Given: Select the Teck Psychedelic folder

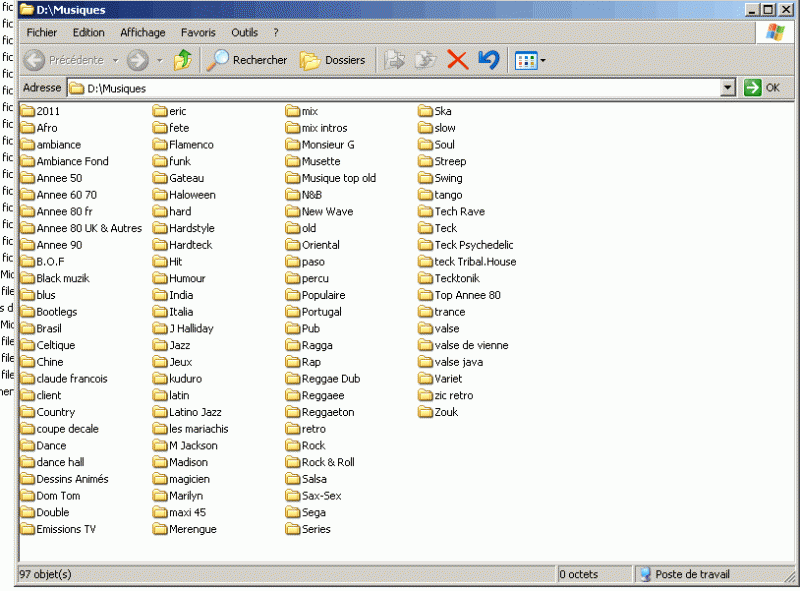Looking at the screenshot, I should click(466, 245).
